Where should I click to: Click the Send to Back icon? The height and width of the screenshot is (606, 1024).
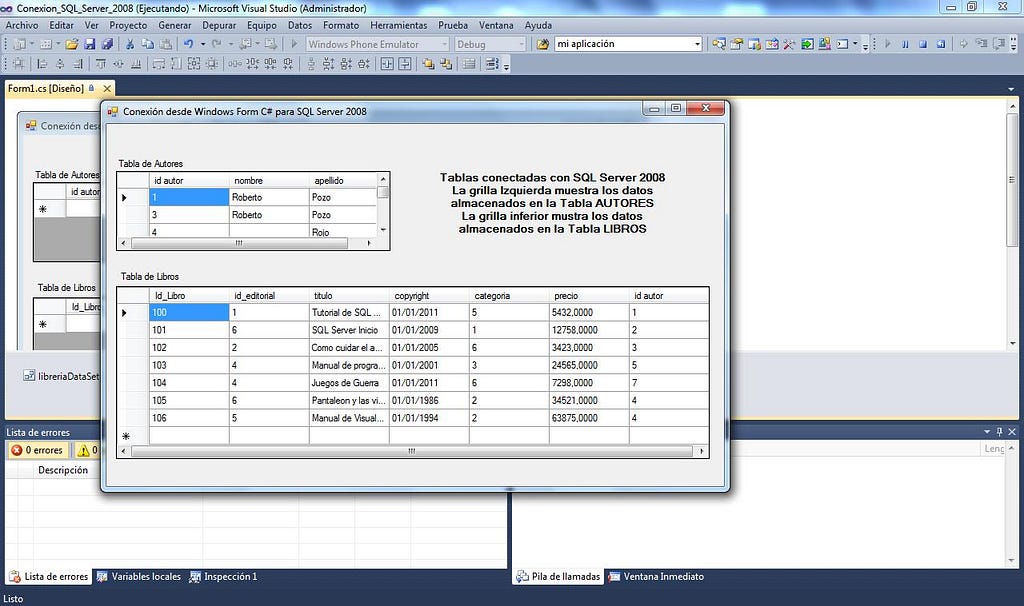click(446, 63)
